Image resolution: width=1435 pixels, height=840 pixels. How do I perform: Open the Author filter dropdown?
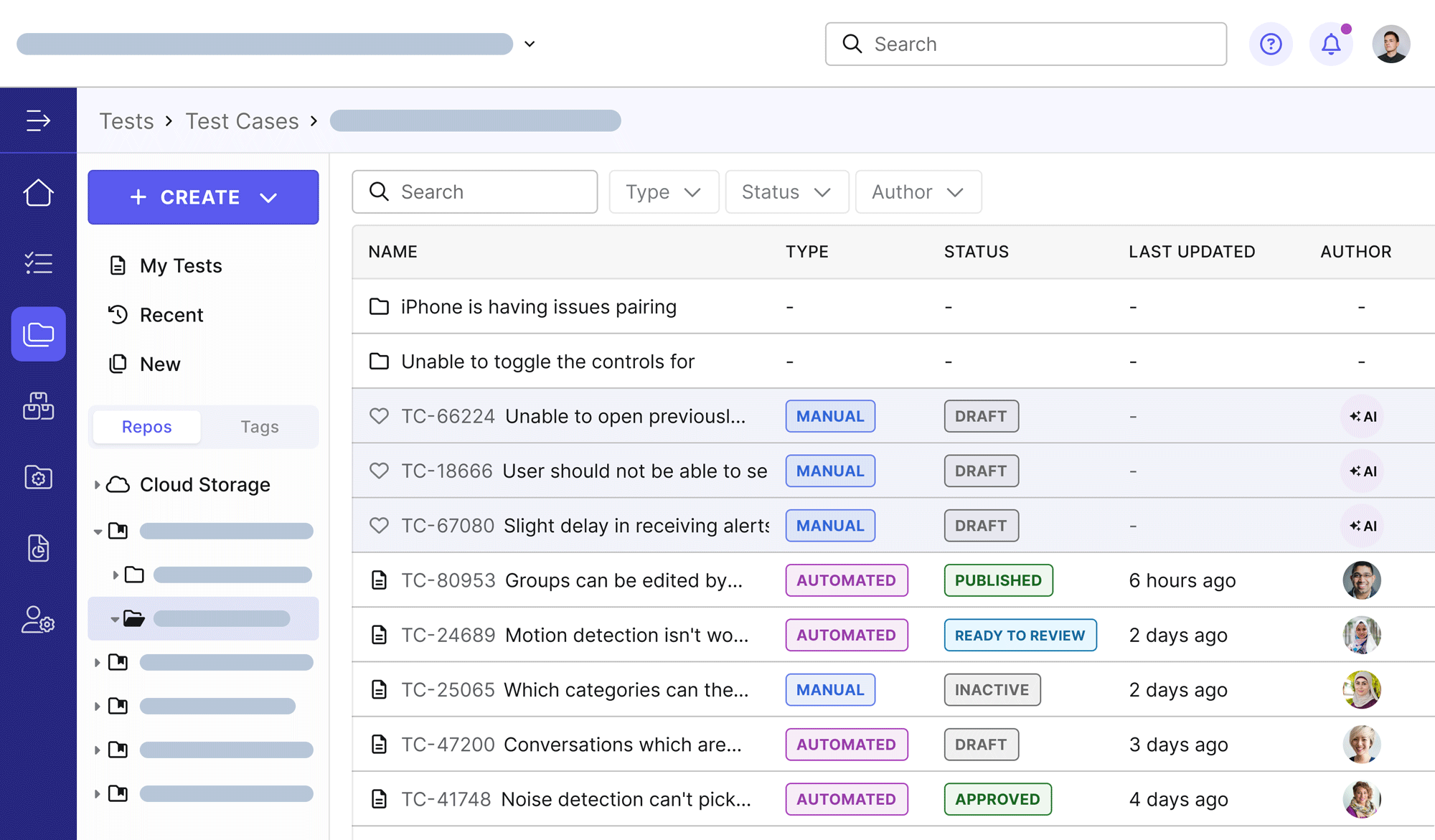point(918,192)
